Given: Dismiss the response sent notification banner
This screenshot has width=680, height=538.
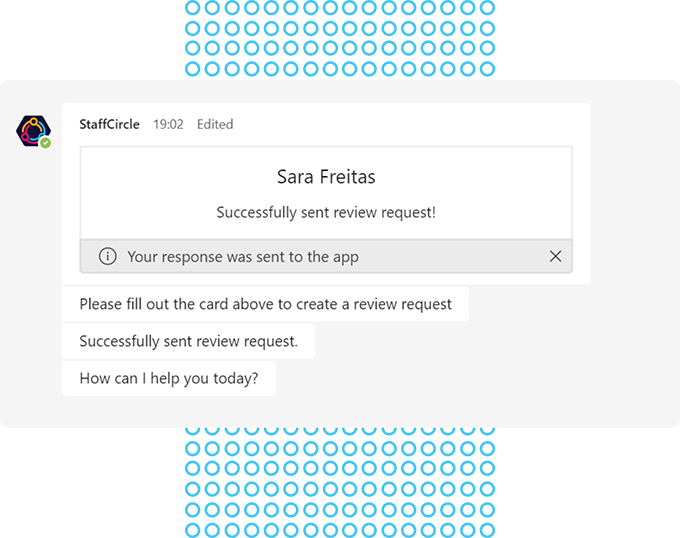Looking at the screenshot, I should click(556, 256).
